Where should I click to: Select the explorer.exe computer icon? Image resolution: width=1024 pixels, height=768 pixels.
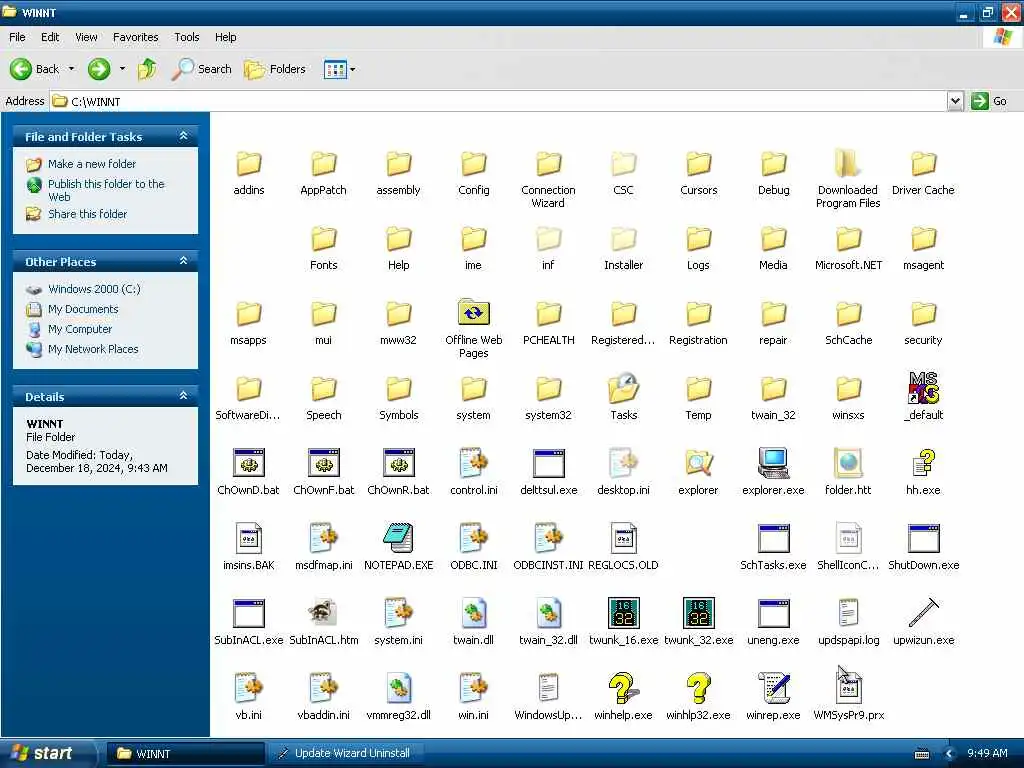(773, 463)
